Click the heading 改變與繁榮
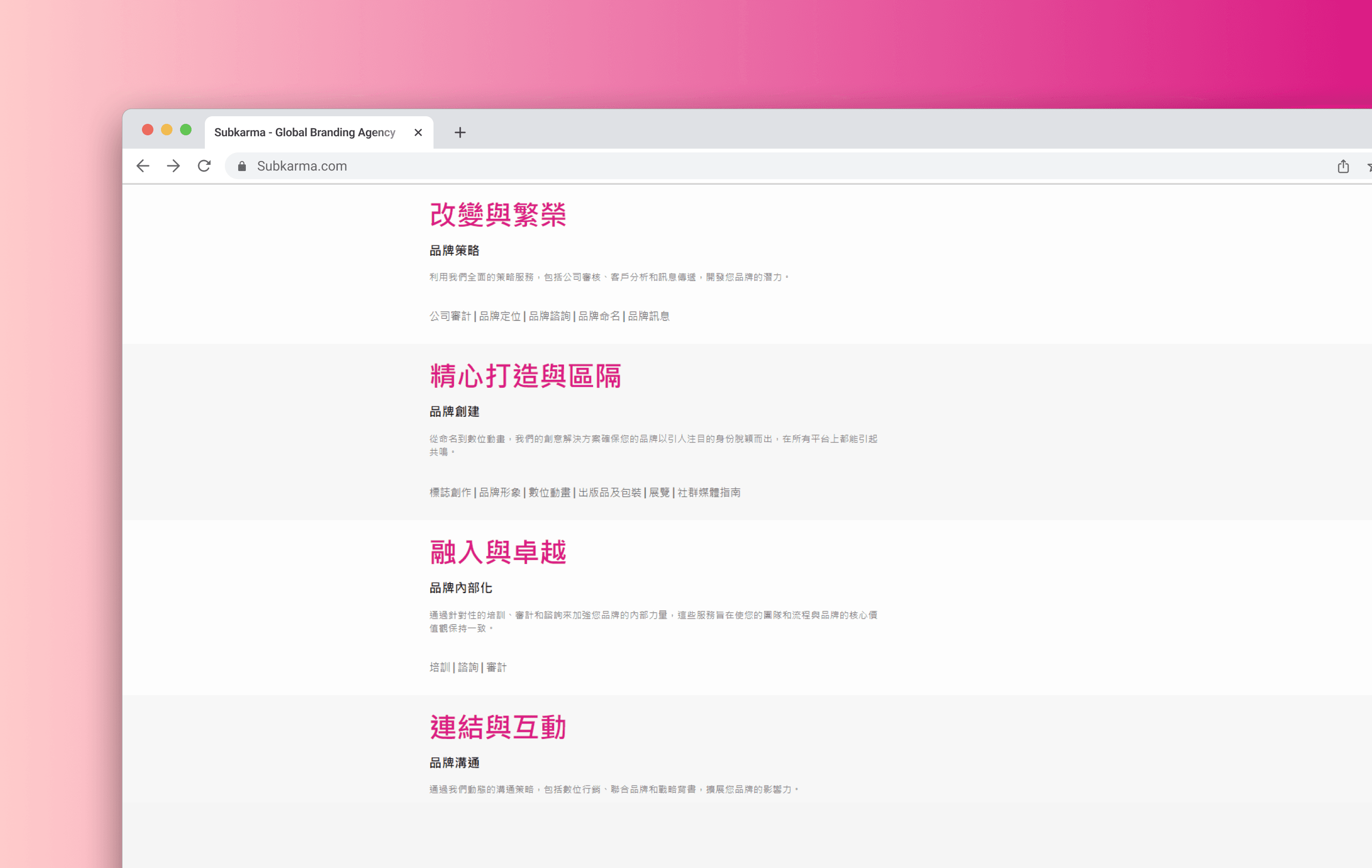1372x868 pixels. click(498, 215)
